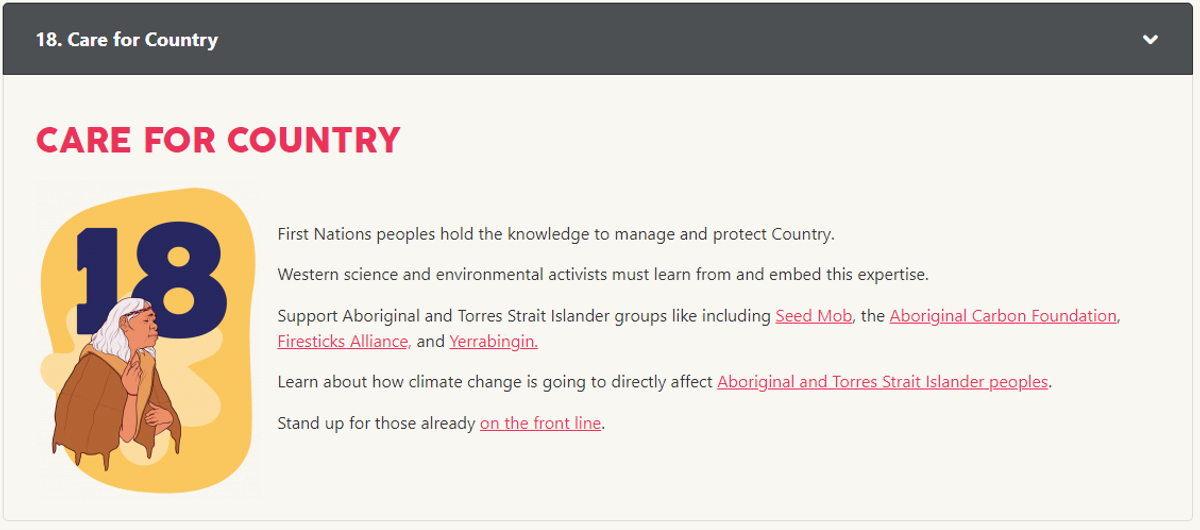
Task: Click the "Learn about how climate change" text
Action: [x=495, y=382]
